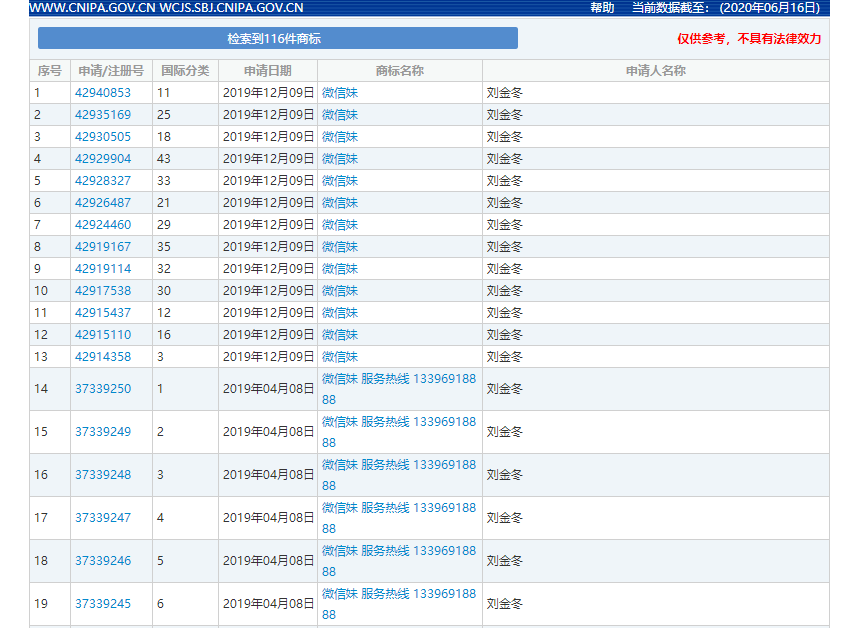Open the 帮助 help link in header
Image resolution: width=850 pixels, height=628 pixels.
tap(602, 8)
